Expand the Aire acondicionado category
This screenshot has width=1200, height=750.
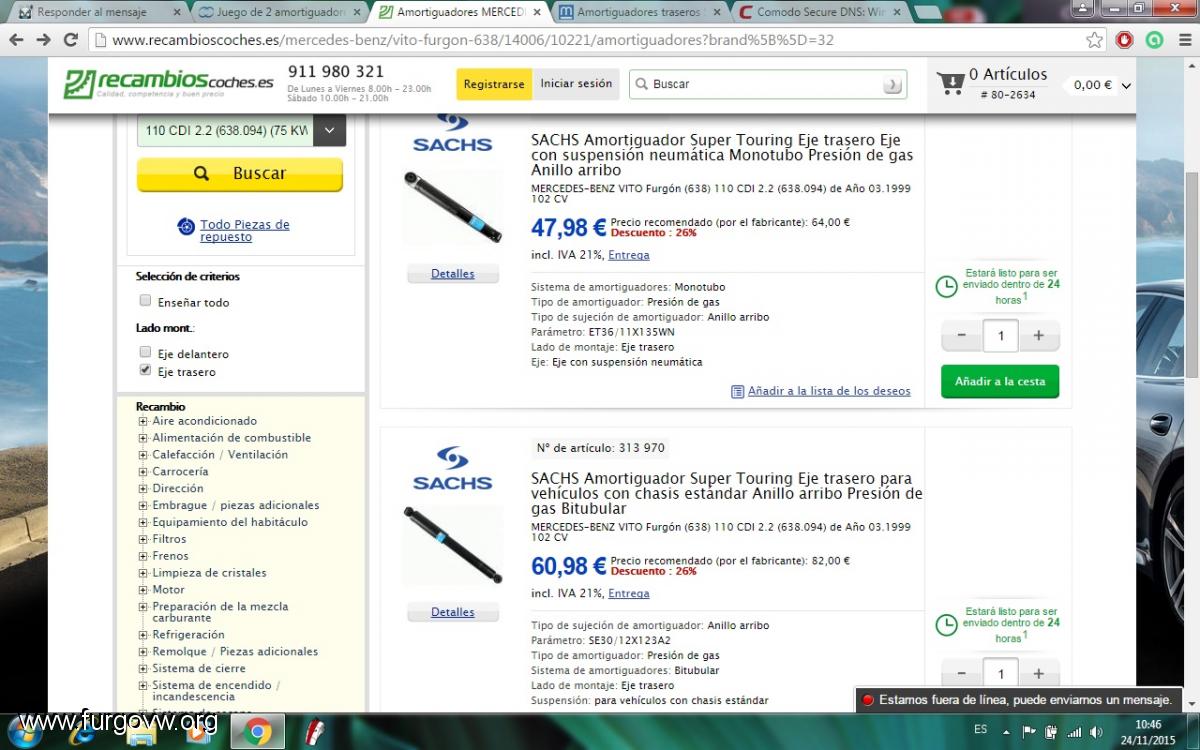pyautogui.click(x=143, y=421)
